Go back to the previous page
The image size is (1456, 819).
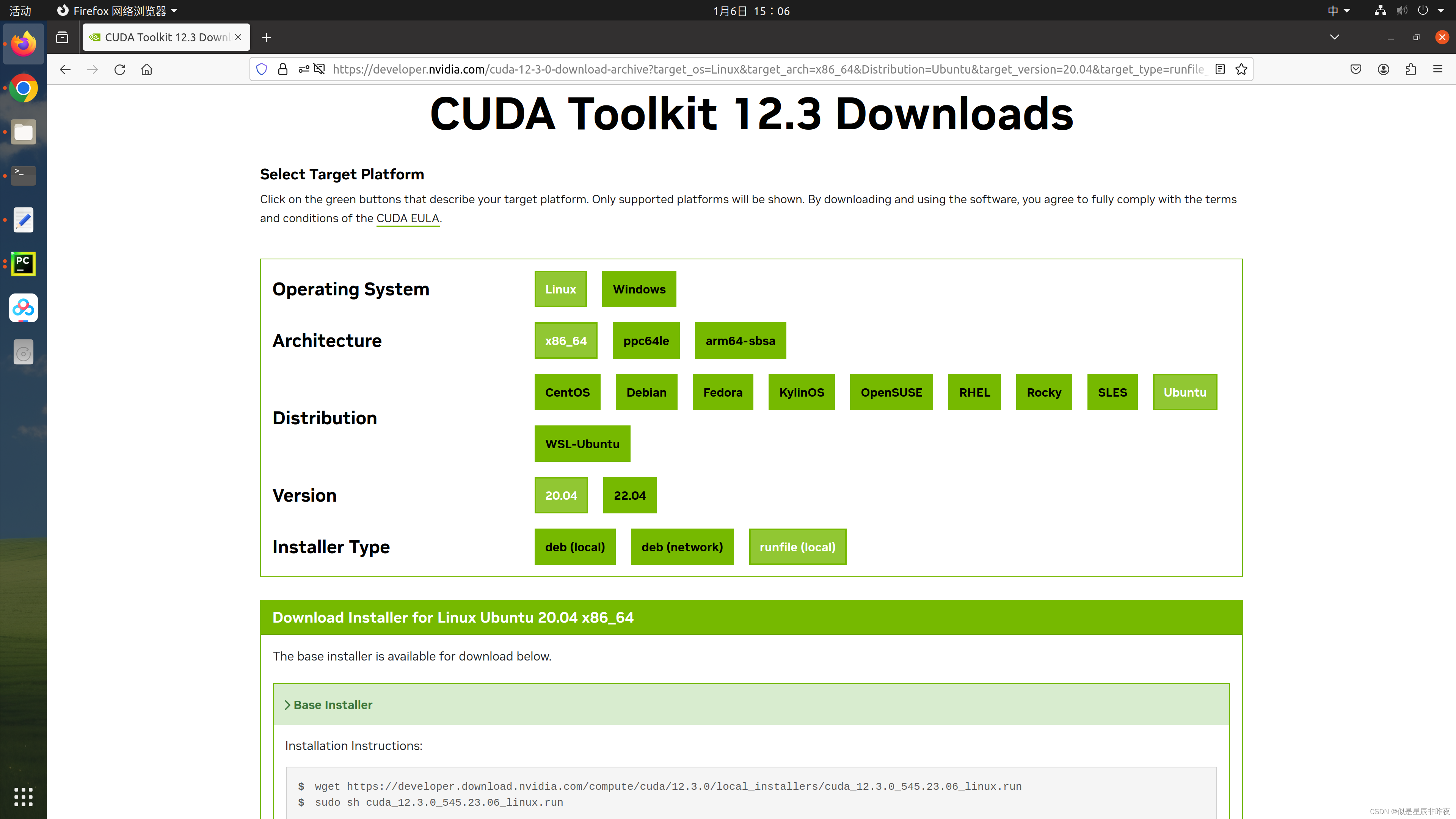point(65,69)
